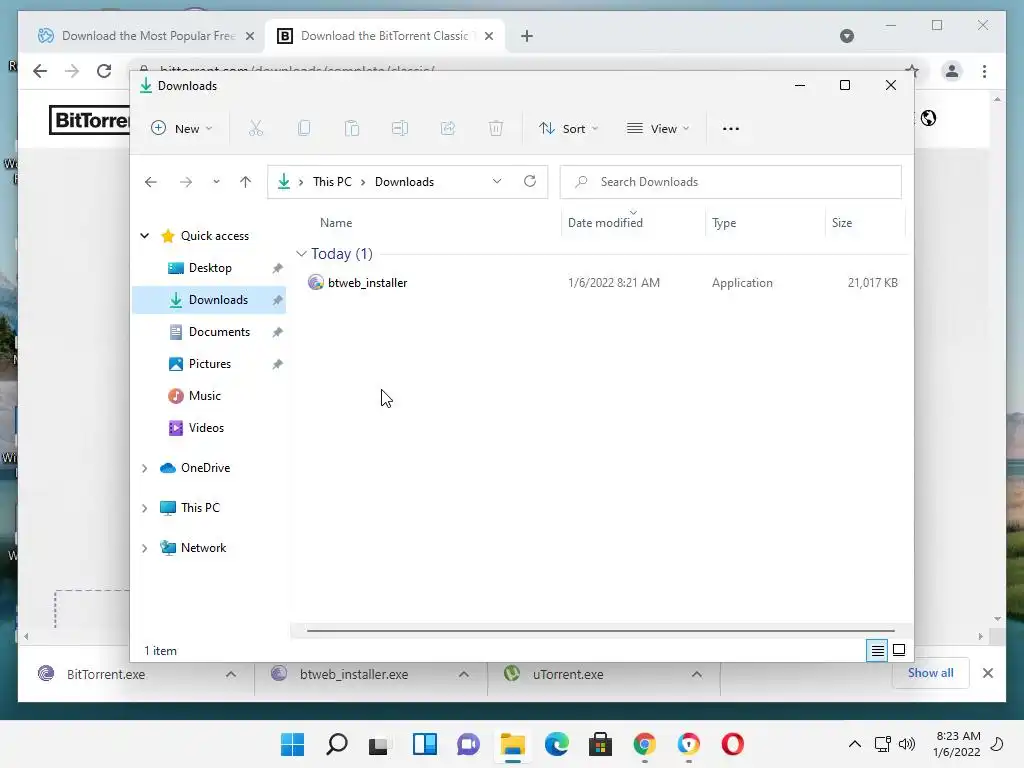The width and height of the screenshot is (1024, 768).
Task: Collapse the Quick access tree node
Action: click(x=144, y=236)
